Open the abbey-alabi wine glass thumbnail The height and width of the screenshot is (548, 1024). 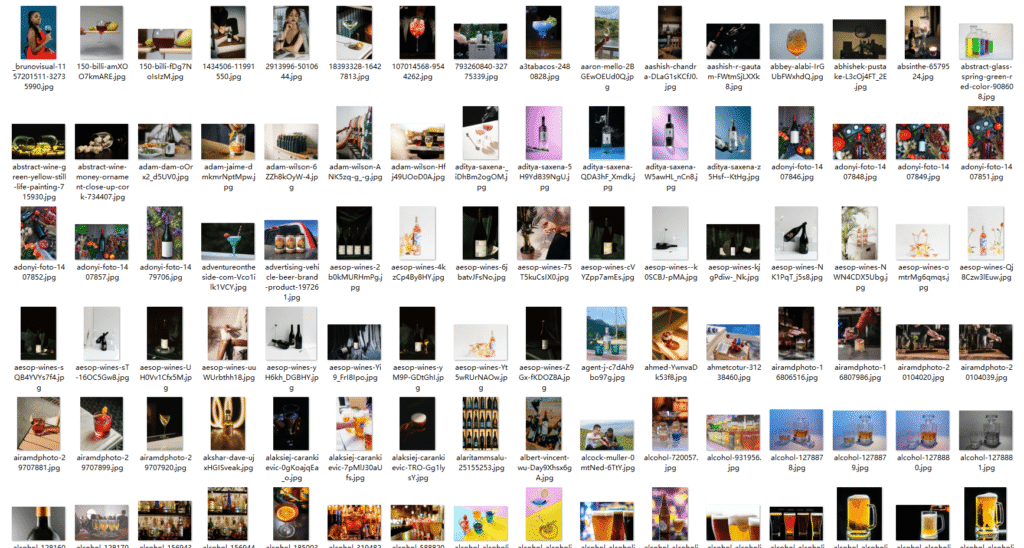pyautogui.click(x=797, y=42)
